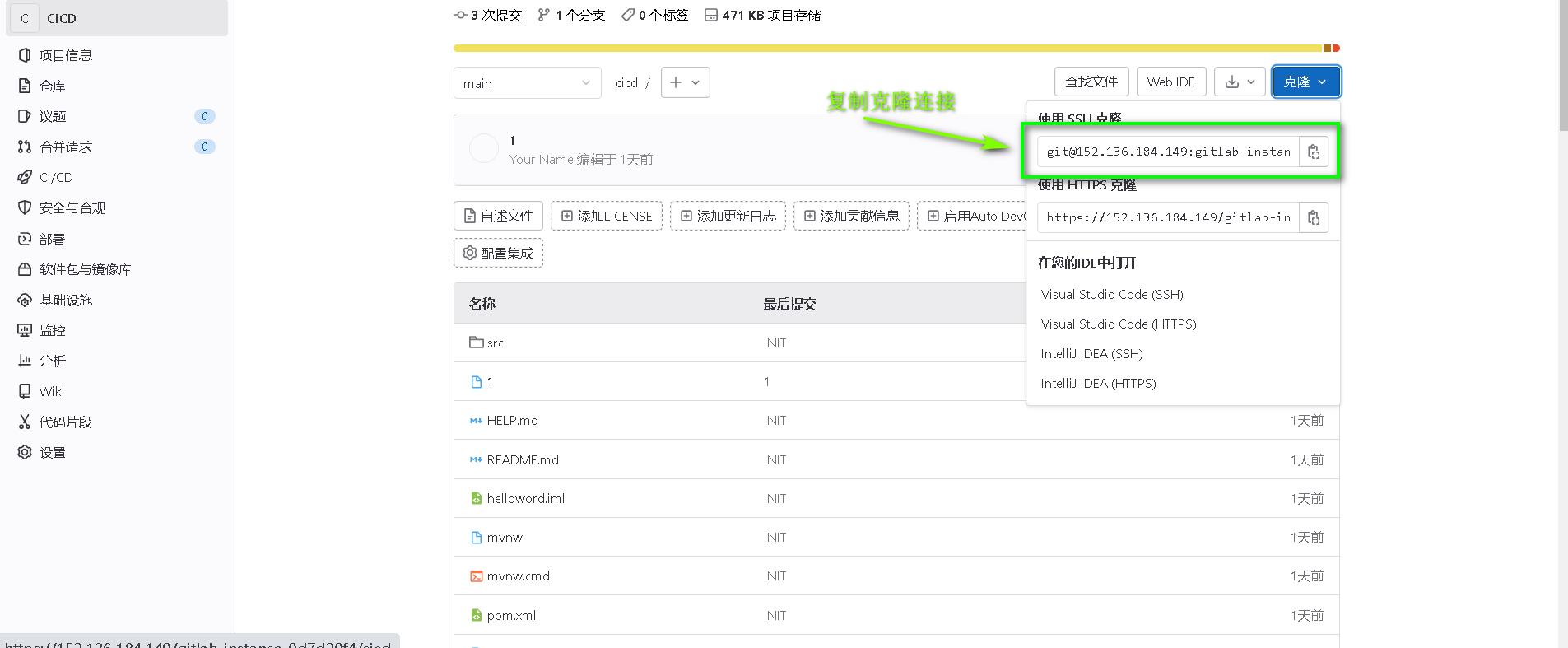The image size is (1568, 648).
Task: Click the SSH clone URL field
Action: point(1168,152)
